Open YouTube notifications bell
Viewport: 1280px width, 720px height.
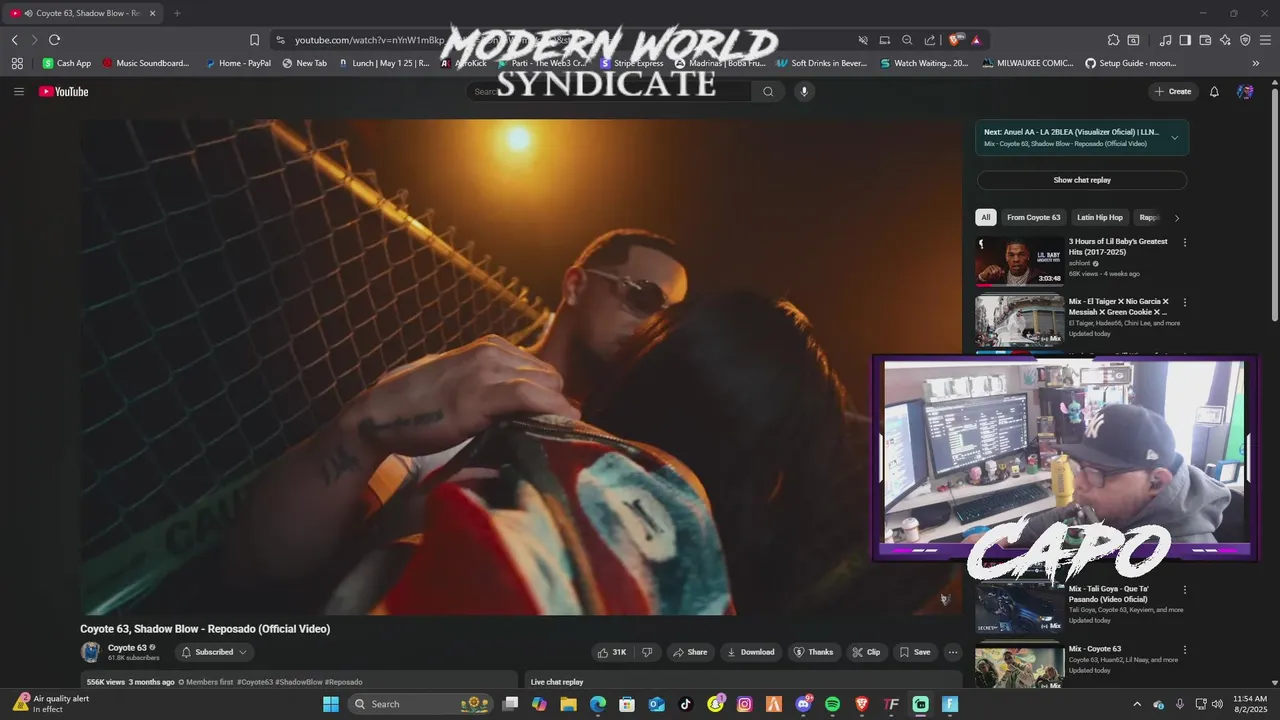coord(1214,91)
